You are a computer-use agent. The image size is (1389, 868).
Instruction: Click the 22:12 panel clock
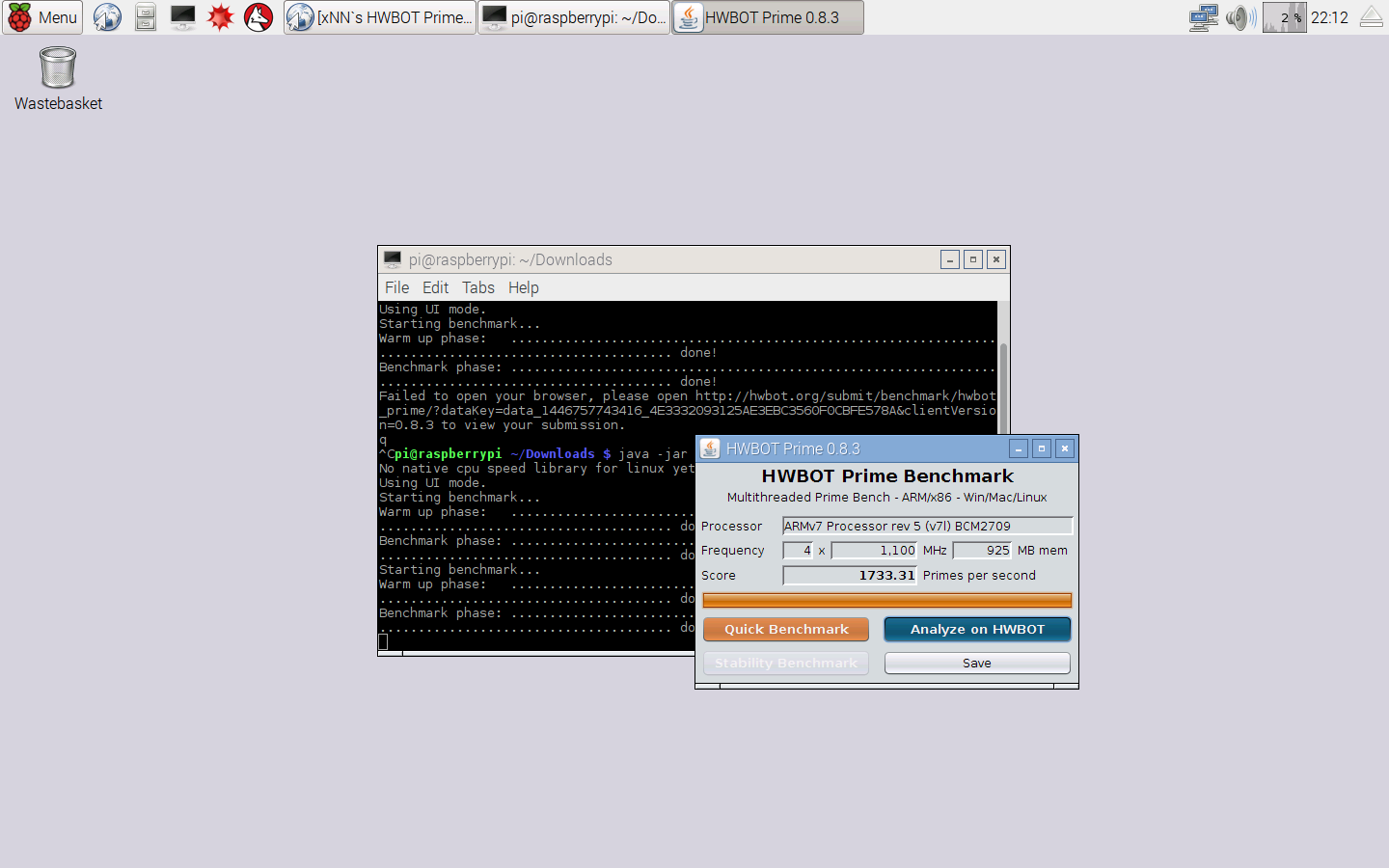(x=1329, y=17)
